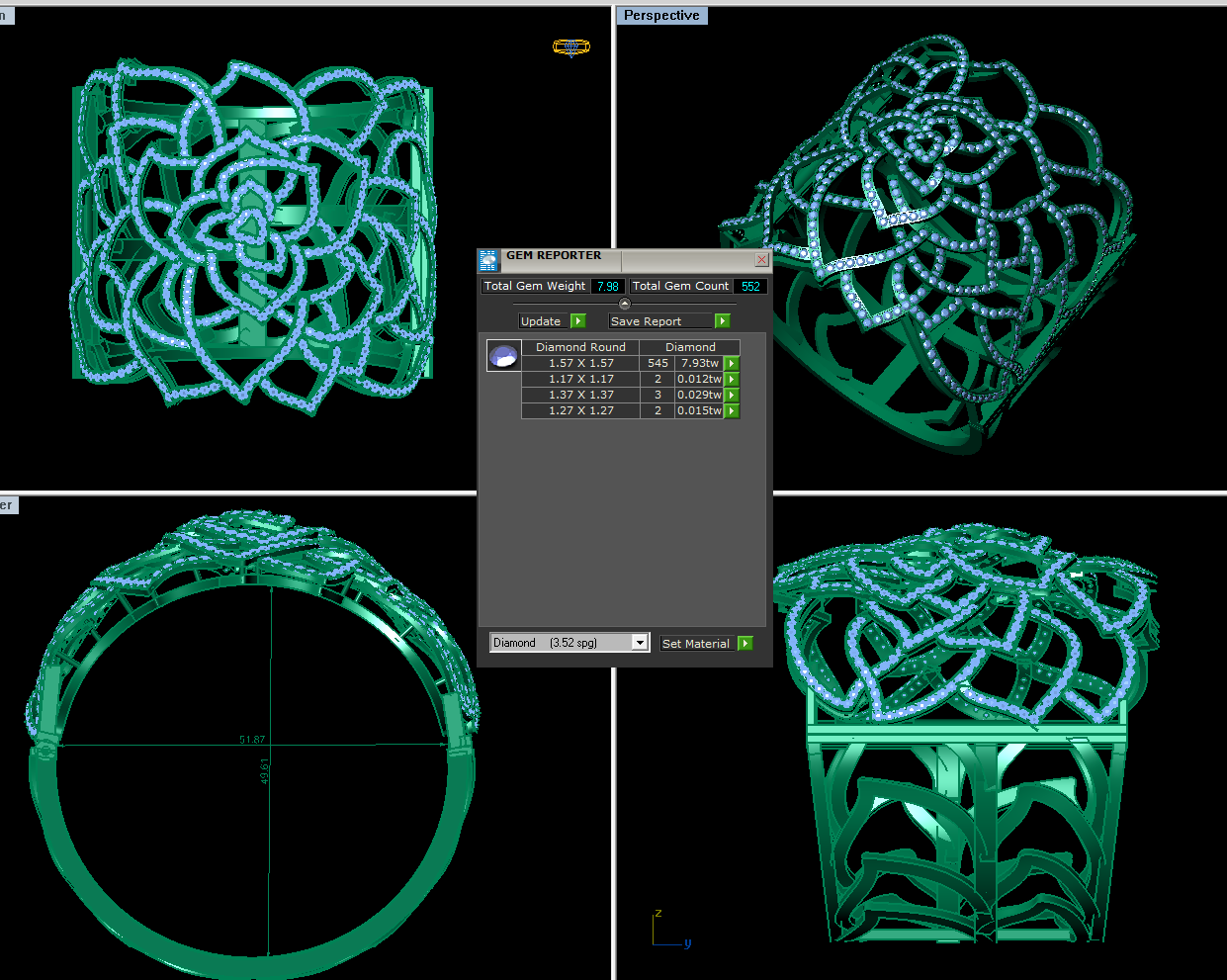Click green arrow on 0.029tw row
The height and width of the screenshot is (980, 1227).
pos(732,396)
